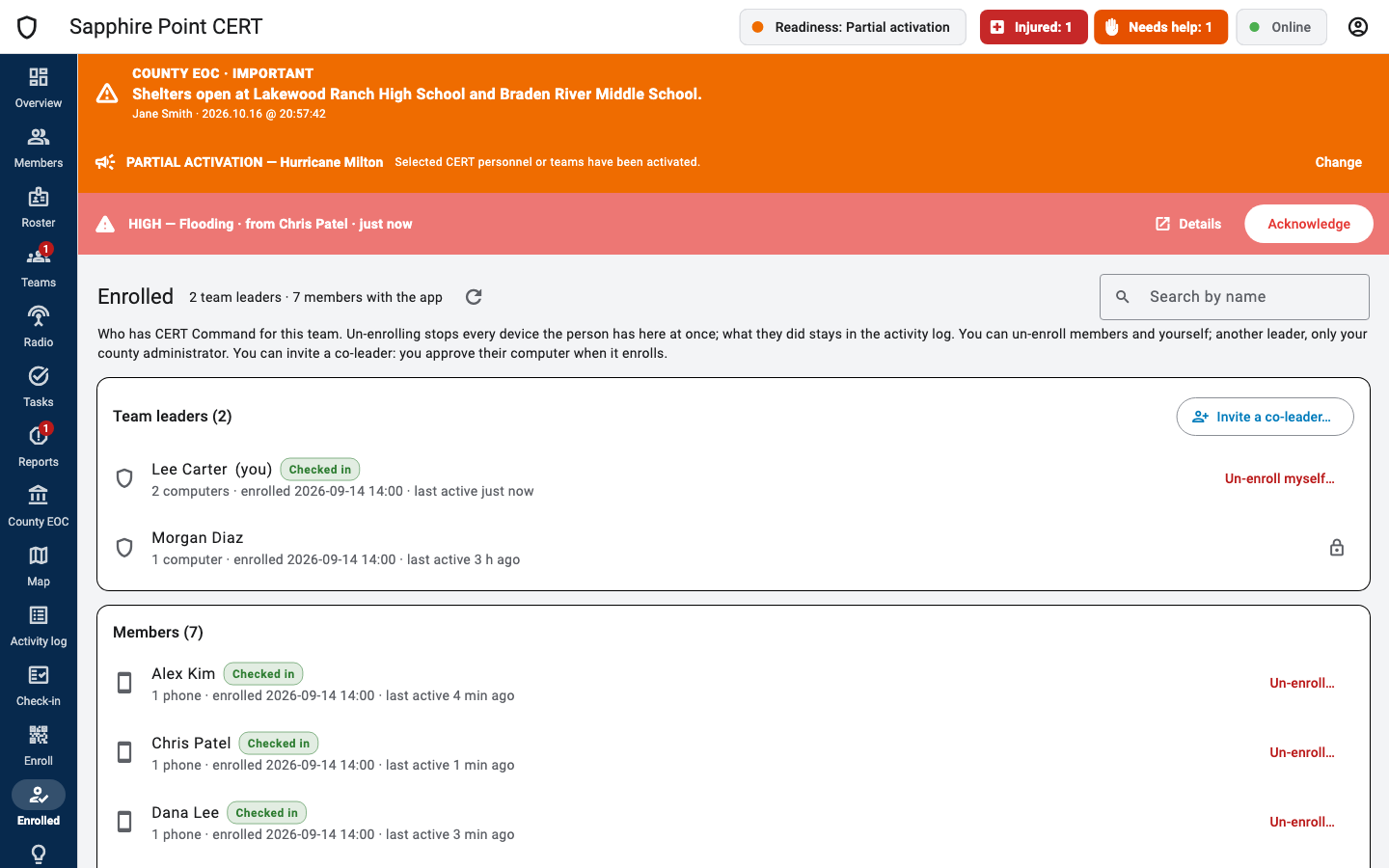Image resolution: width=1389 pixels, height=868 pixels.
Task: Invite a co-leader
Action: pos(1265,417)
